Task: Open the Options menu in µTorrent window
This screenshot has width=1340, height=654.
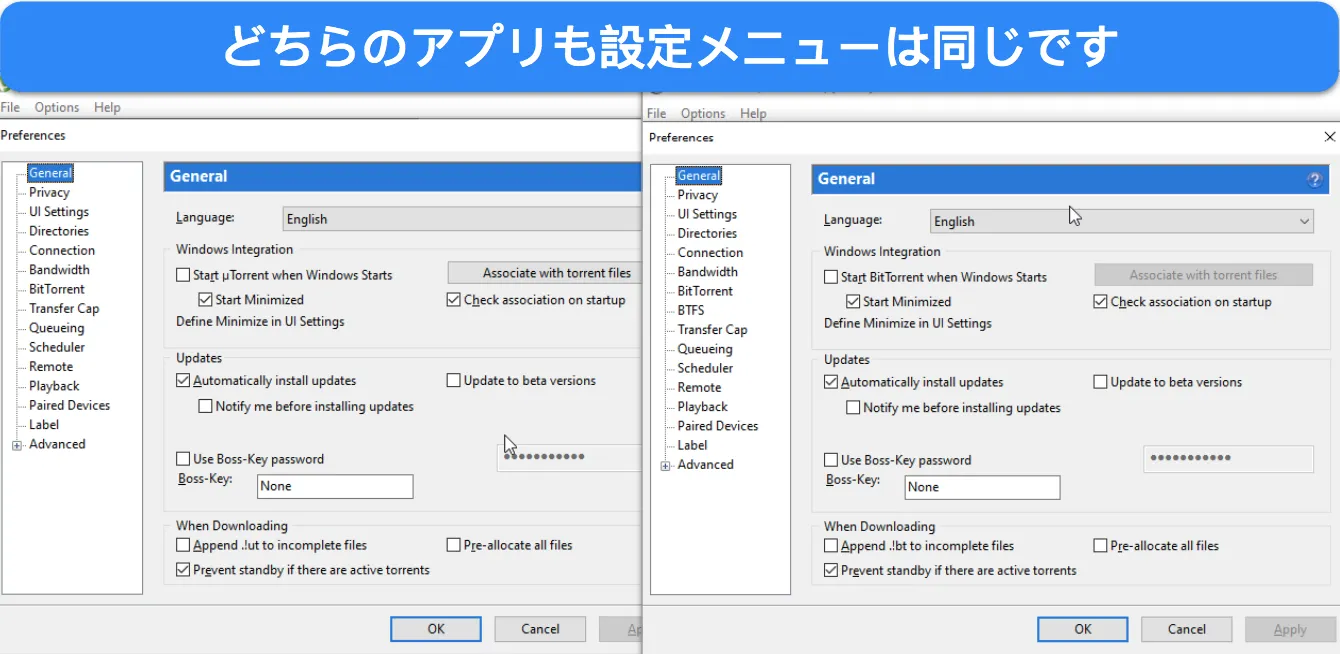Action: [57, 107]
